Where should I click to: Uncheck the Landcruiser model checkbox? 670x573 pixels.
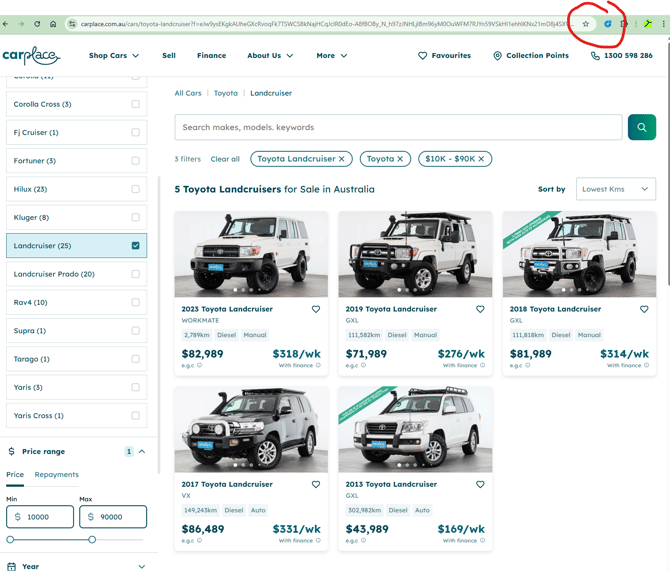pos(136,245)
